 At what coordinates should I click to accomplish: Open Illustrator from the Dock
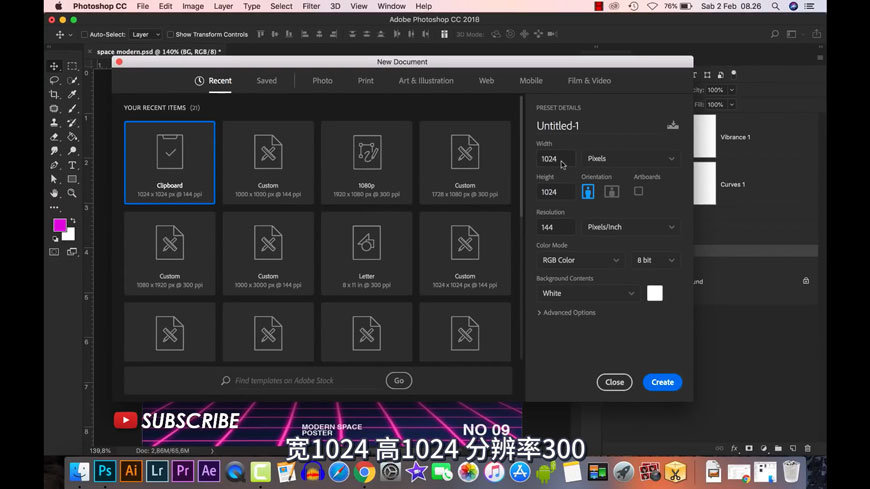coord(131,471)
